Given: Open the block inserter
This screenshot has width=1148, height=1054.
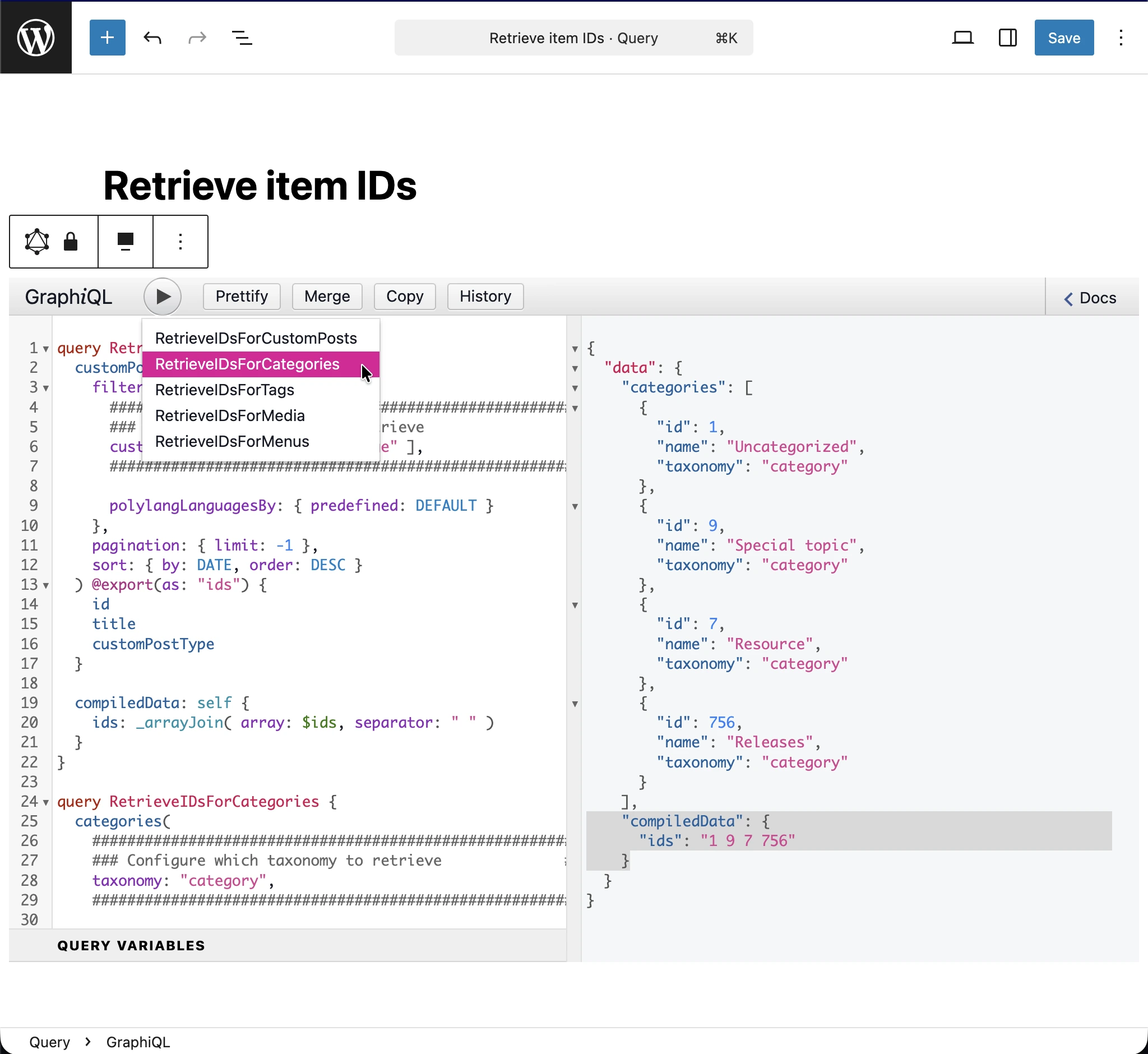Looking at the screenshot, I should (x=107, y=38).
